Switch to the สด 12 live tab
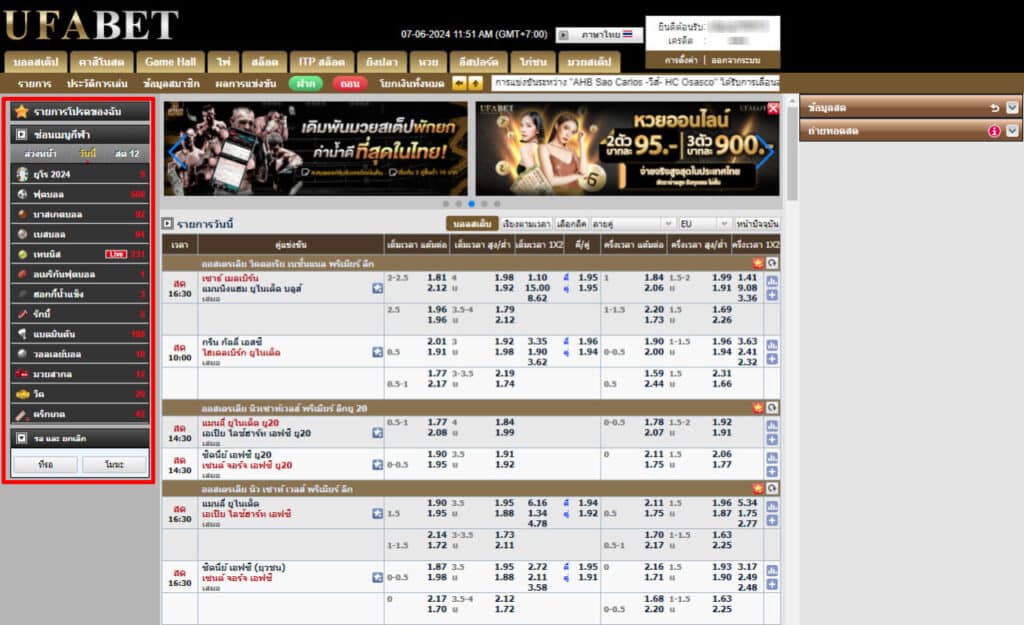 coord(127,154)
